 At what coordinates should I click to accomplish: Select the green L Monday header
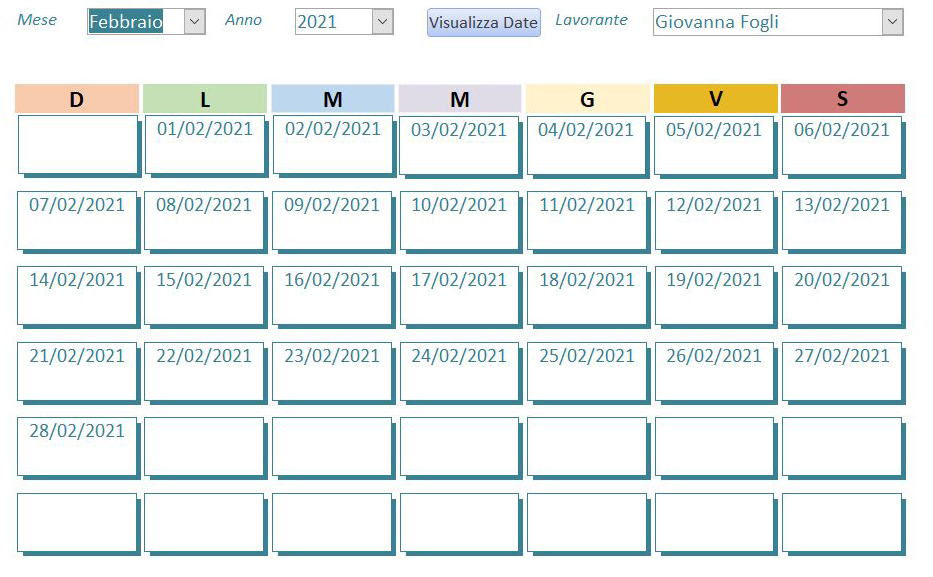pyautogui.click(x=205, y=99)
